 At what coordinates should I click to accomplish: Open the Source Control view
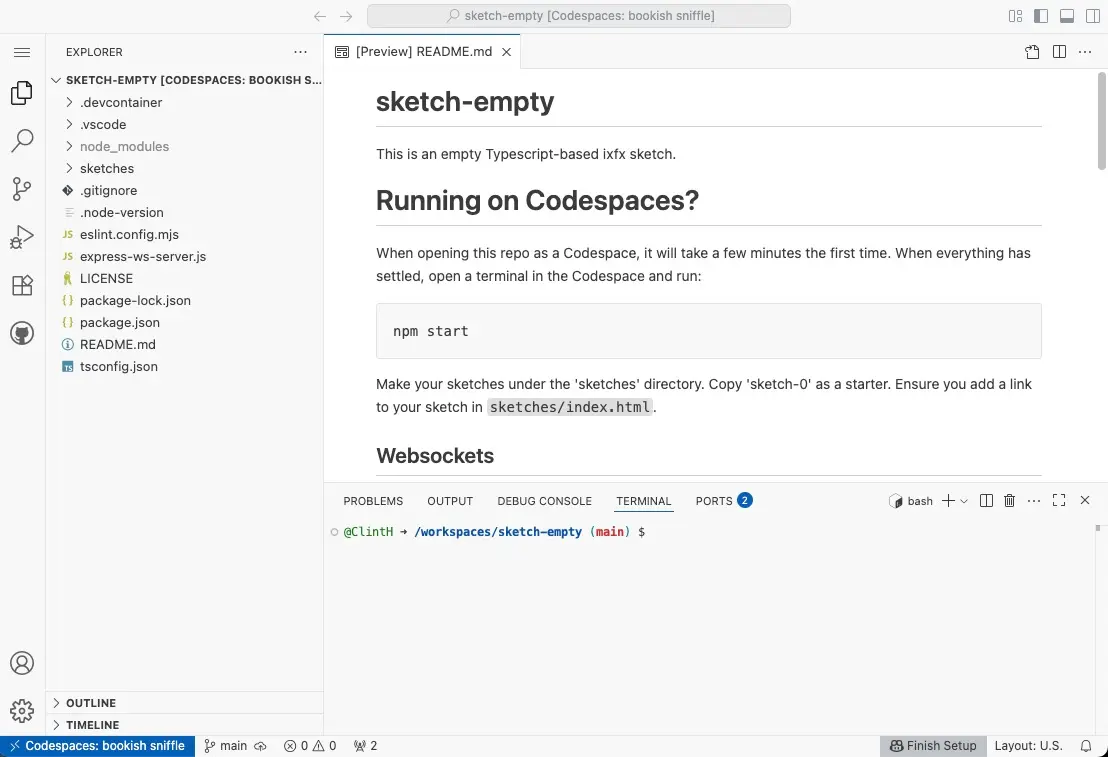pos(22,188)
